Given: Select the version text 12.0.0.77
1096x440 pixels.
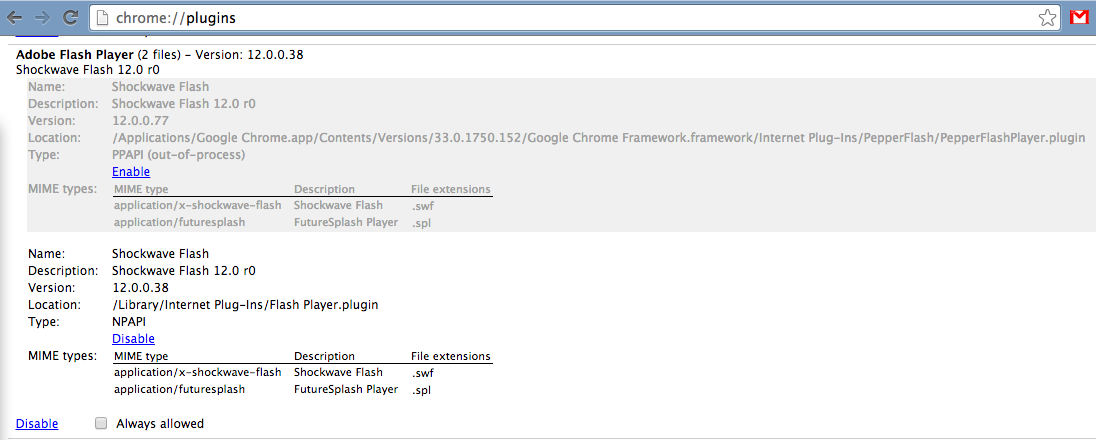Looking at the screenshot, I should pos(140,120).
